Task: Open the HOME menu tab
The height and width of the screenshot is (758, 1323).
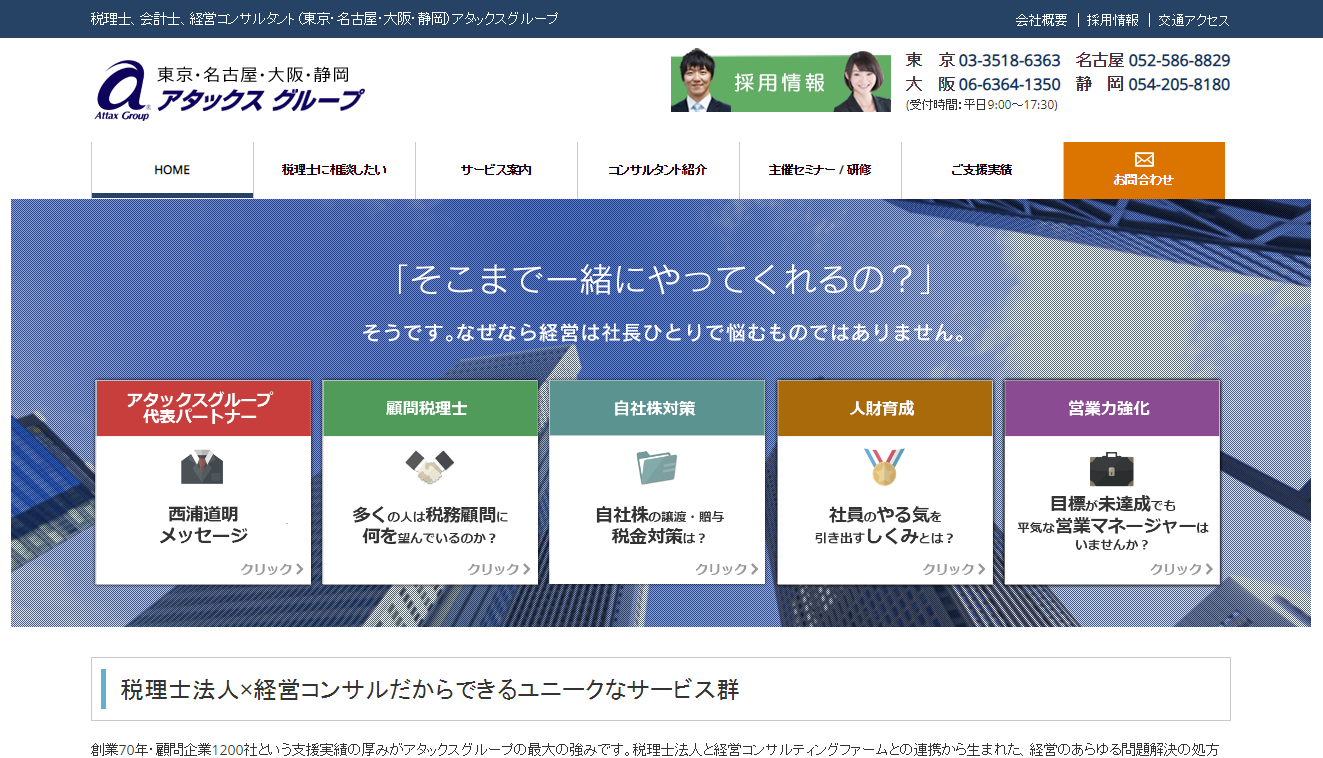Action: 172,170
